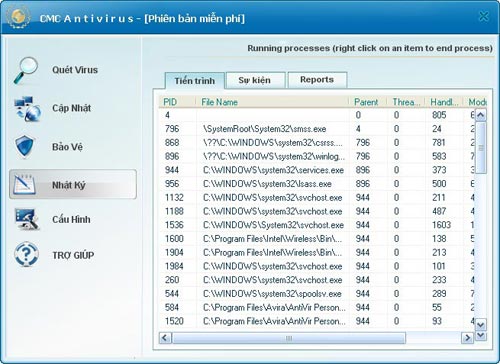Image resolution: width=500 pixels, height=364 pixels.
Task: Open the Quét Virus section
Action: tap(75, 70)
